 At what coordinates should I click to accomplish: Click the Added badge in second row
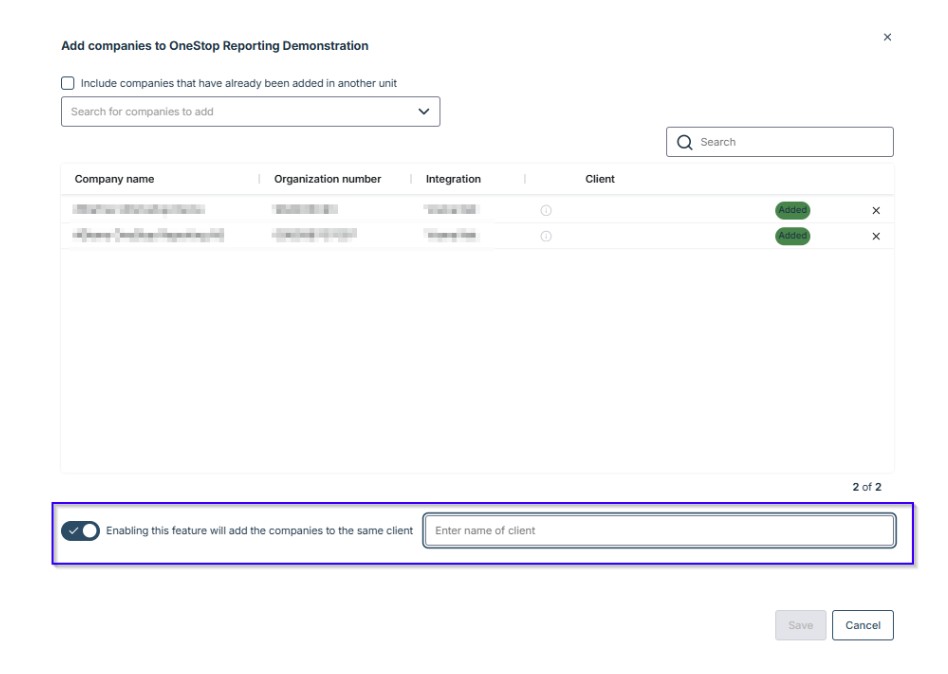[792, 237]
